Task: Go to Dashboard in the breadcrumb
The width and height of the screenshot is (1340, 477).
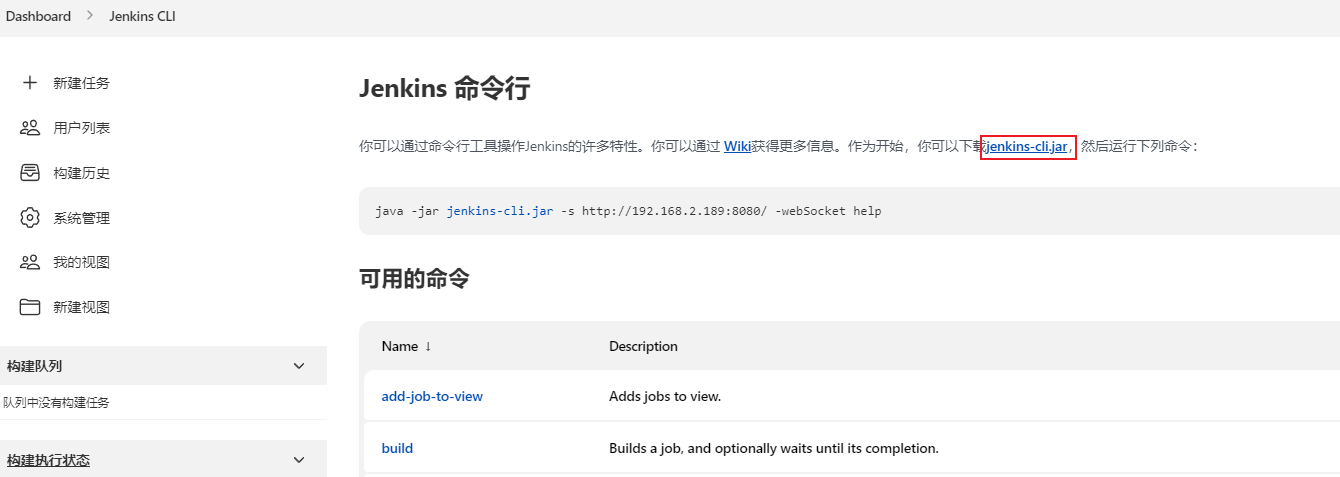Action: [38, 16]
